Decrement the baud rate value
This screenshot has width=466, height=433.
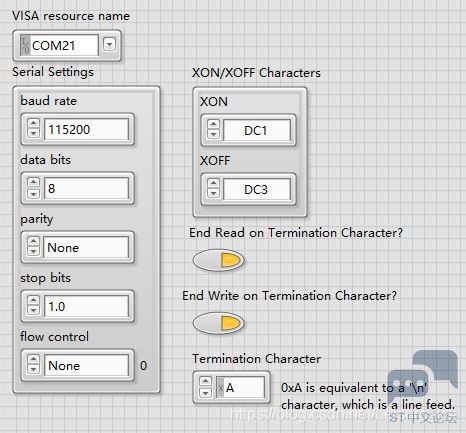point(33,133)
